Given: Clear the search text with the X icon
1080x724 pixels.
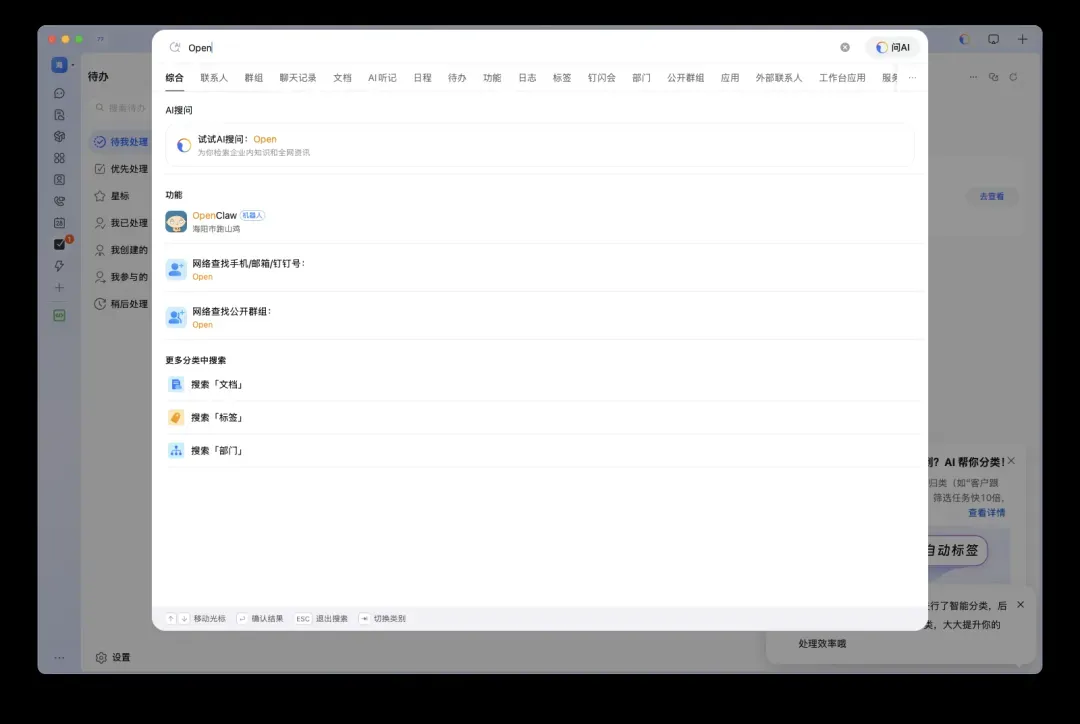Looking at the screenshot, I should (x=844, y=48).
